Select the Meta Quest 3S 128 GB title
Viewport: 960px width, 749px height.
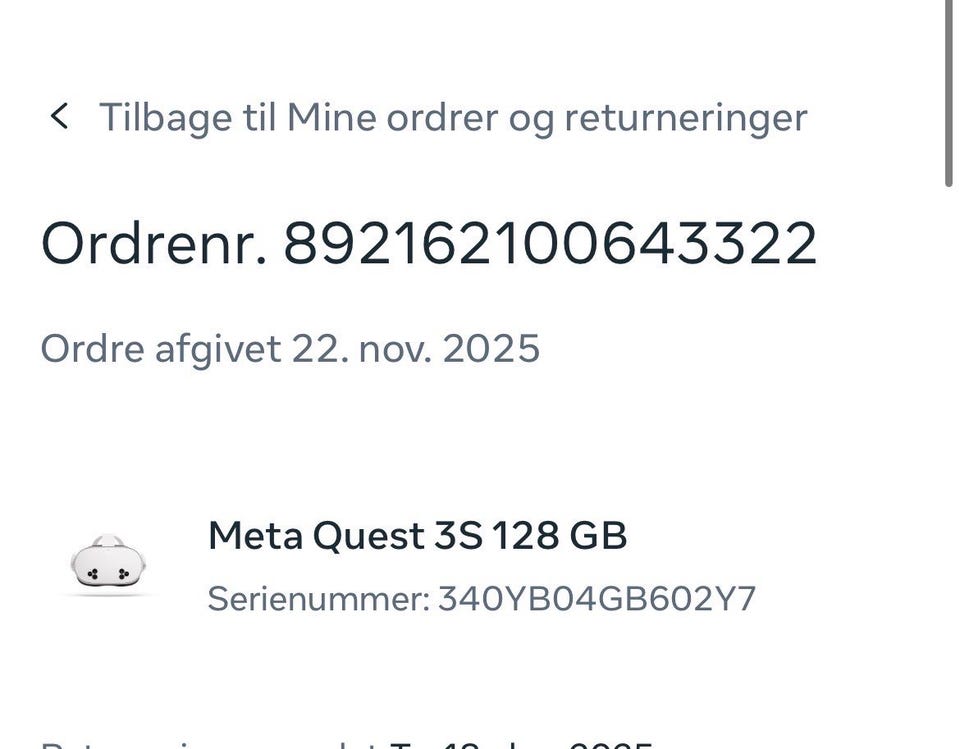point(417,536)
